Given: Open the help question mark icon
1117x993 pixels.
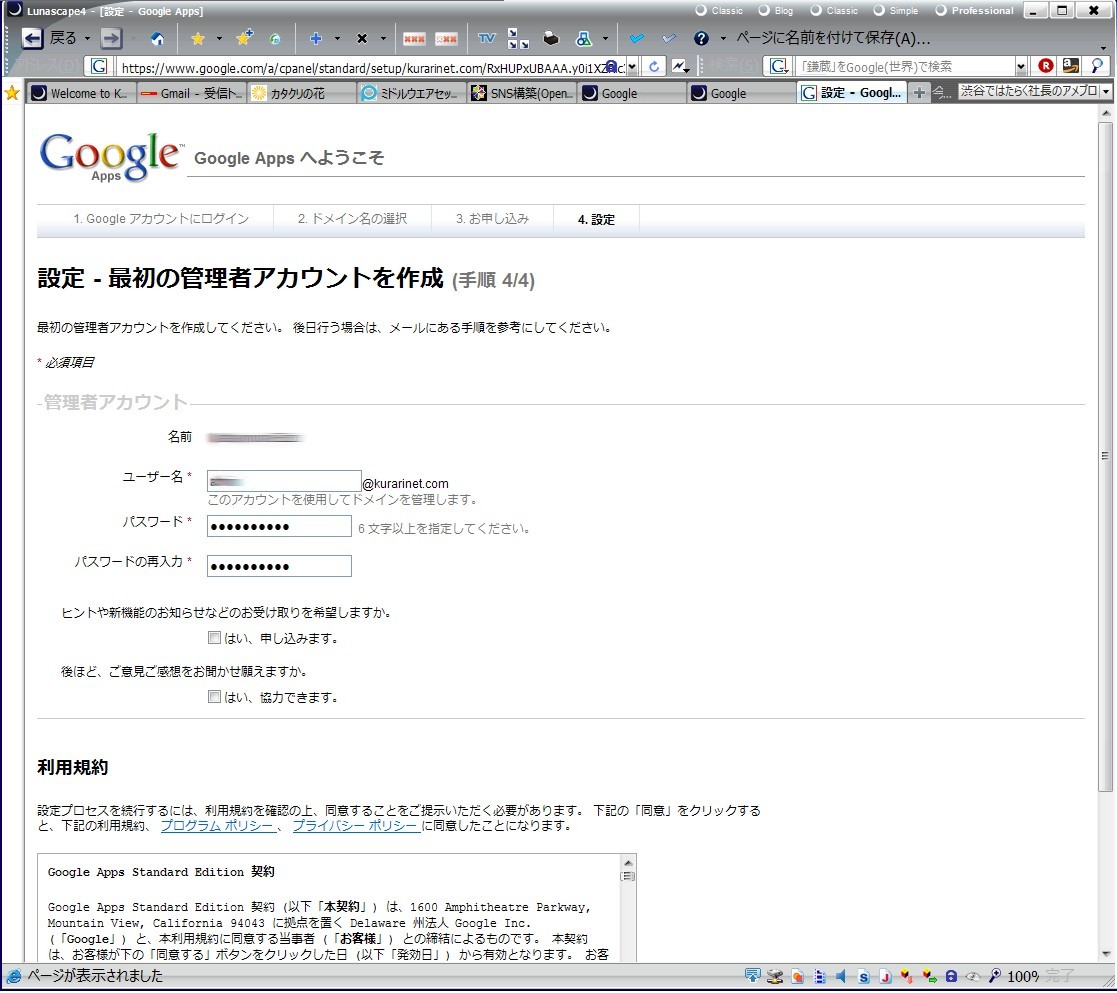Looking at the screenshot, I should click(x=701, y=38).
